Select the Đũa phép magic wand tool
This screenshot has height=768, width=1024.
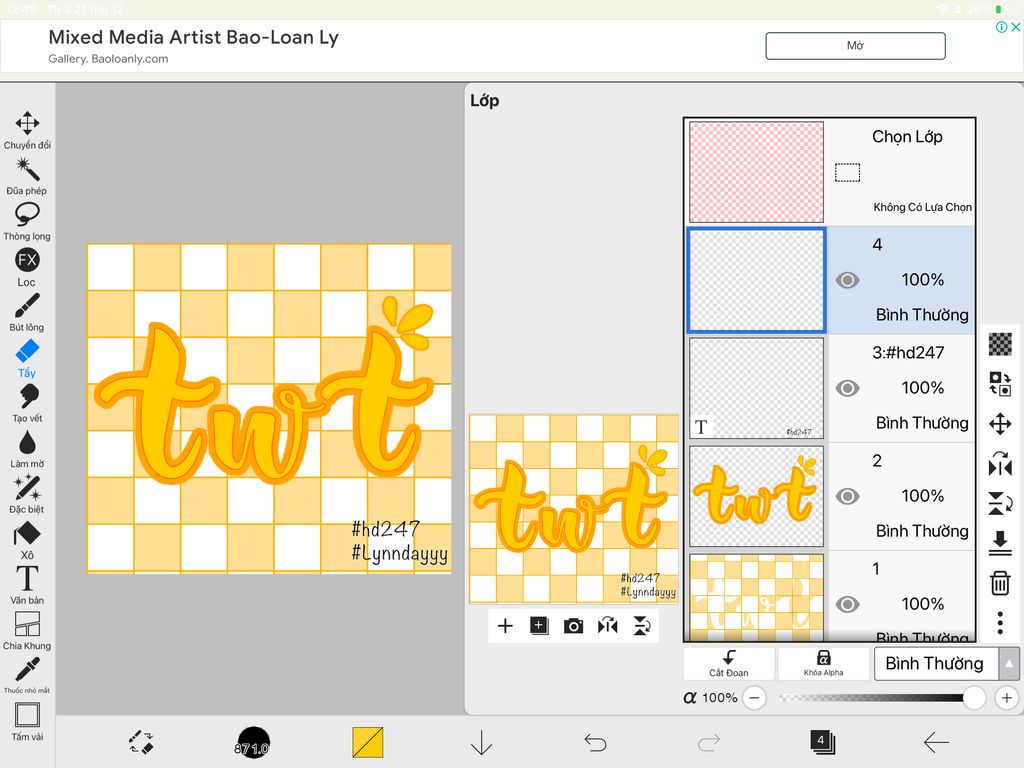27,176
